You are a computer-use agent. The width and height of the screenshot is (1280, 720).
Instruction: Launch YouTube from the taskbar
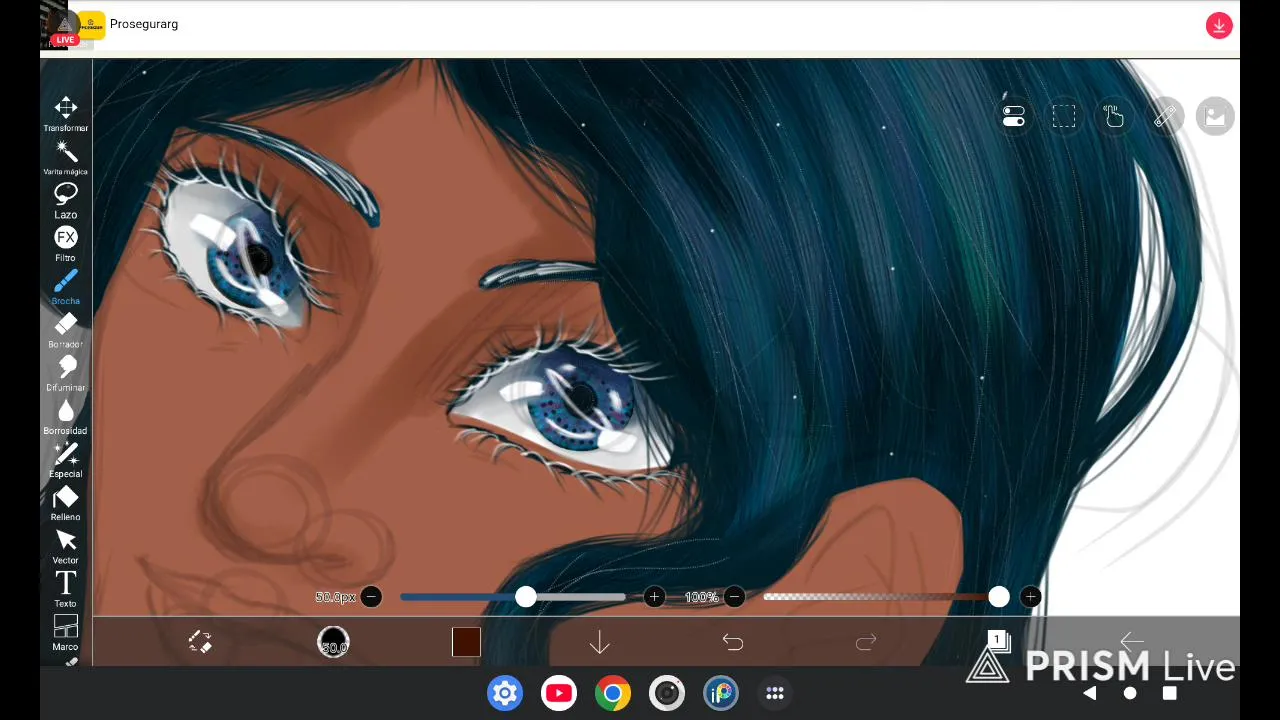(559, 693)
